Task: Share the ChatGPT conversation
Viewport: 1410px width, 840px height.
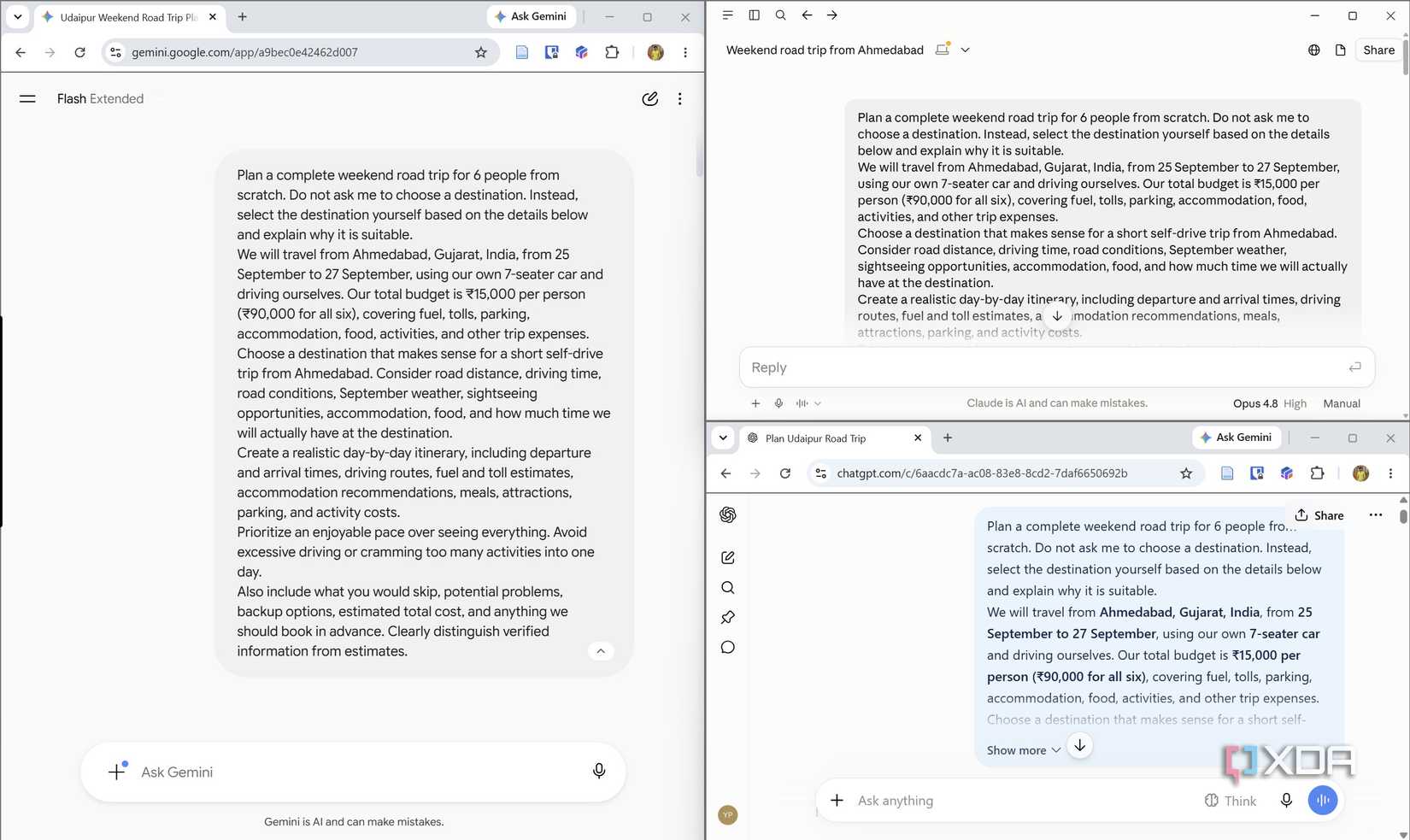Action: (1319, 515)
